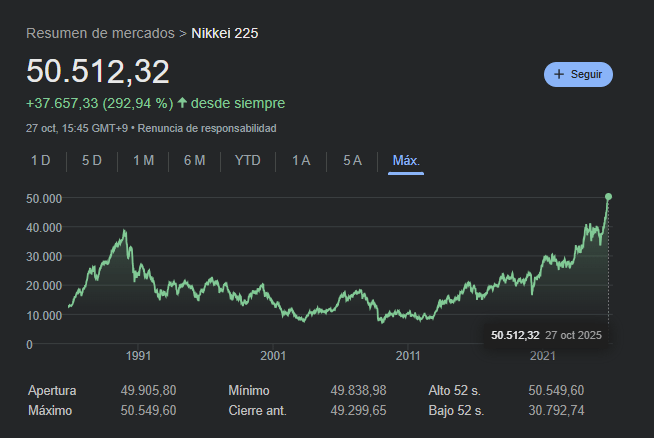Click the large 50.512,32 price
The image size is (654, 438).
[x=98, y=72]
